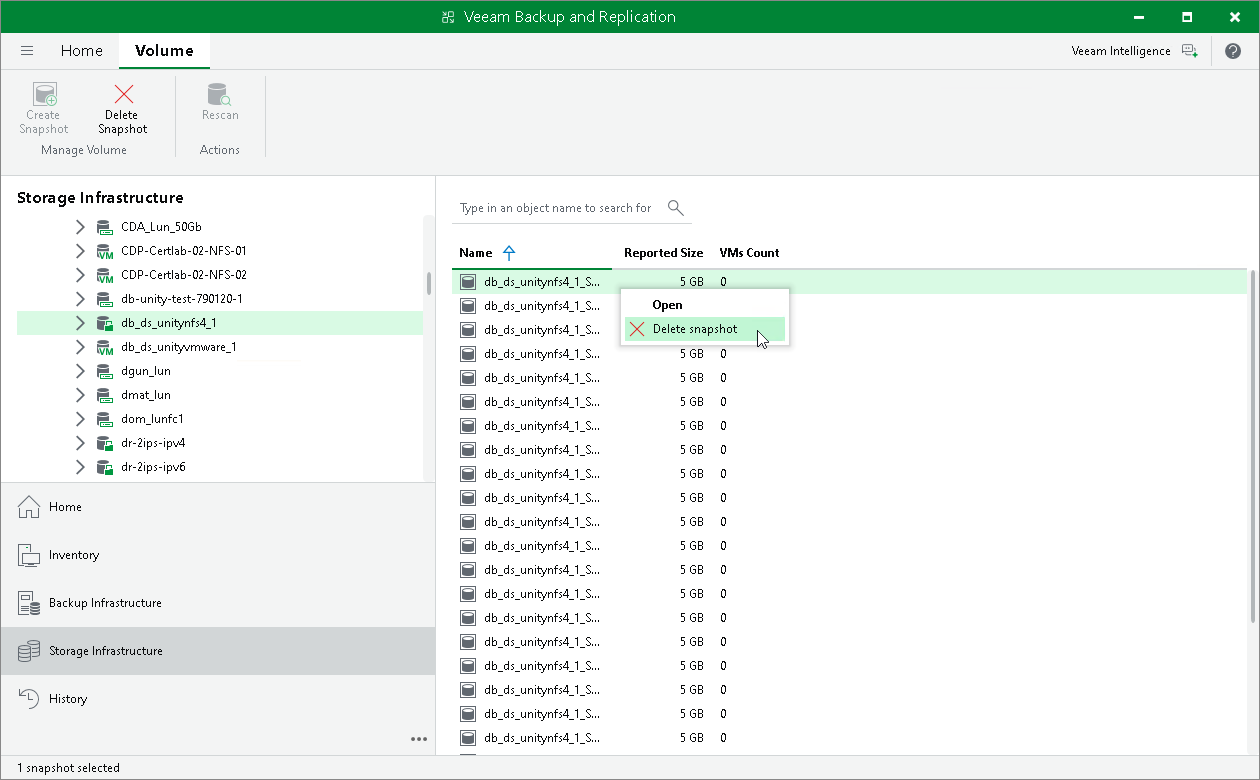Click the snapshot list vertical scrollbar
This screenshot has height=780, width=1260.
point(1254,447)
